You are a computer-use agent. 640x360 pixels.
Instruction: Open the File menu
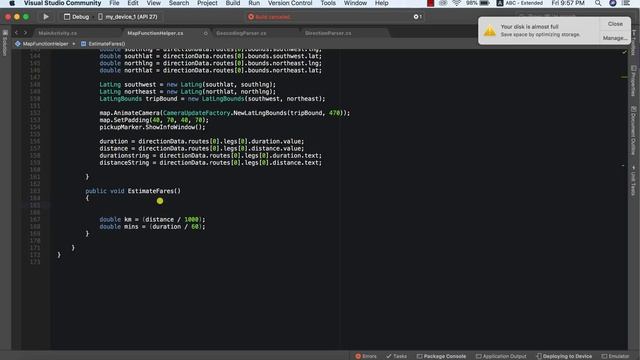[x=114, y=3]
